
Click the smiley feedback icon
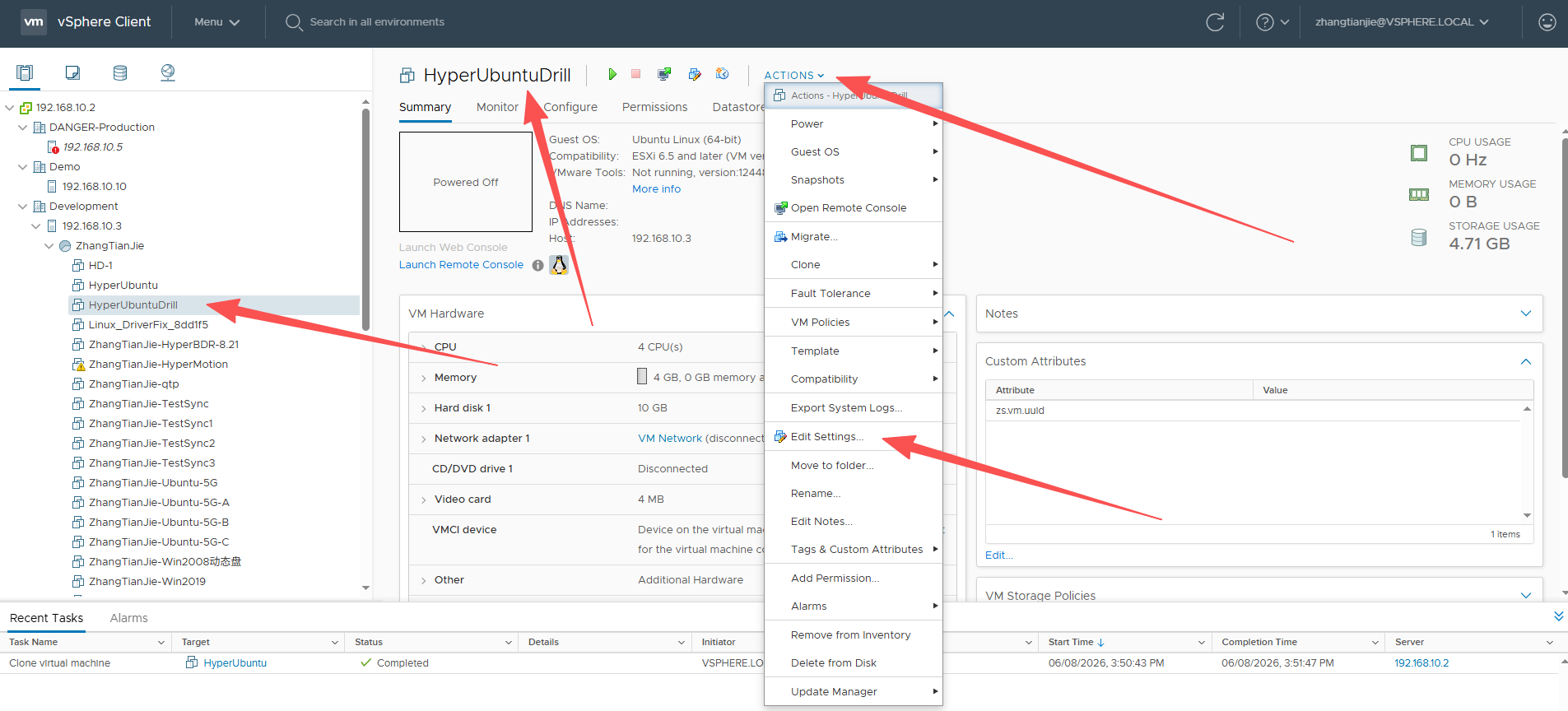tap(1547, 22)
